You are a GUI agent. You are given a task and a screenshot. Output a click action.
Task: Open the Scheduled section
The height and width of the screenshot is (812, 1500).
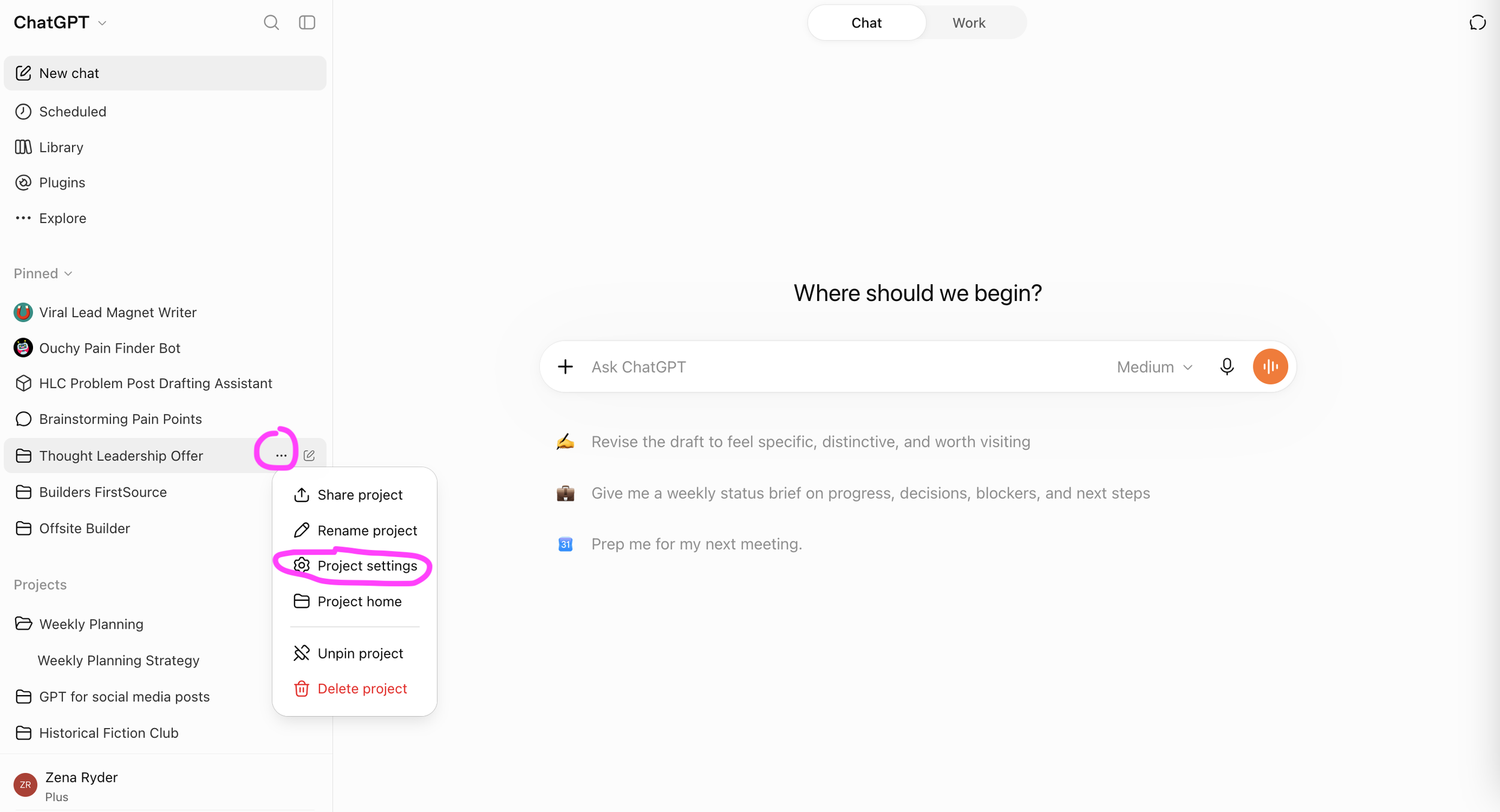coord(165,112)
